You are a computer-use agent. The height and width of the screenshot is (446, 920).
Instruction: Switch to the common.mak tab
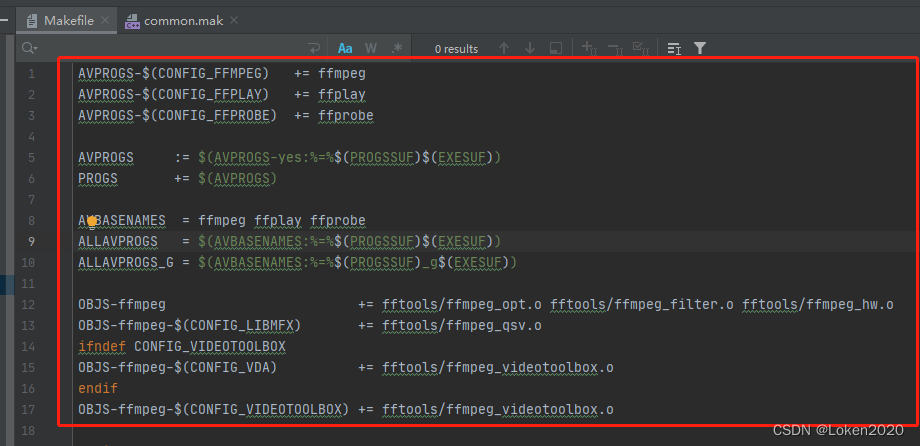[182, 21]
